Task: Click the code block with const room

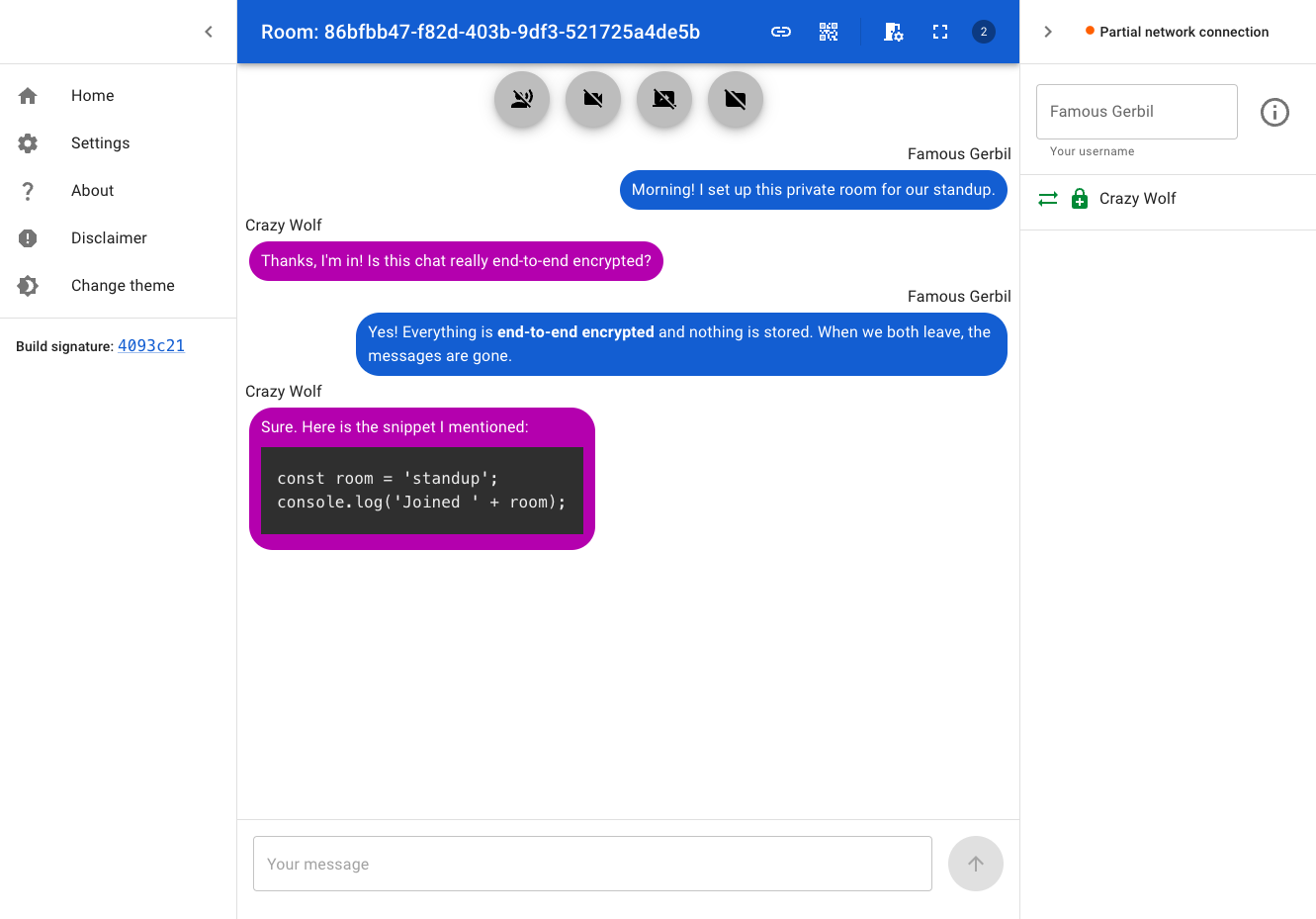Action: (x=422, y=491)
